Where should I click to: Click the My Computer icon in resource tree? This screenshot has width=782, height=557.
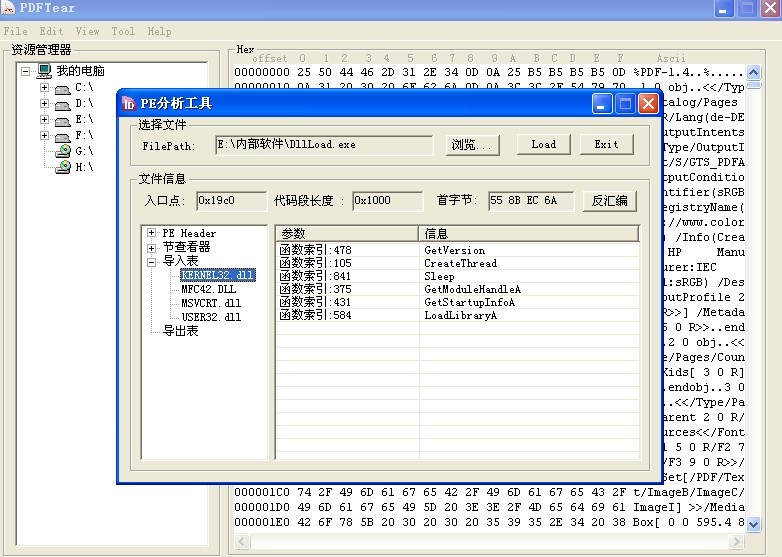click(44, 71)
